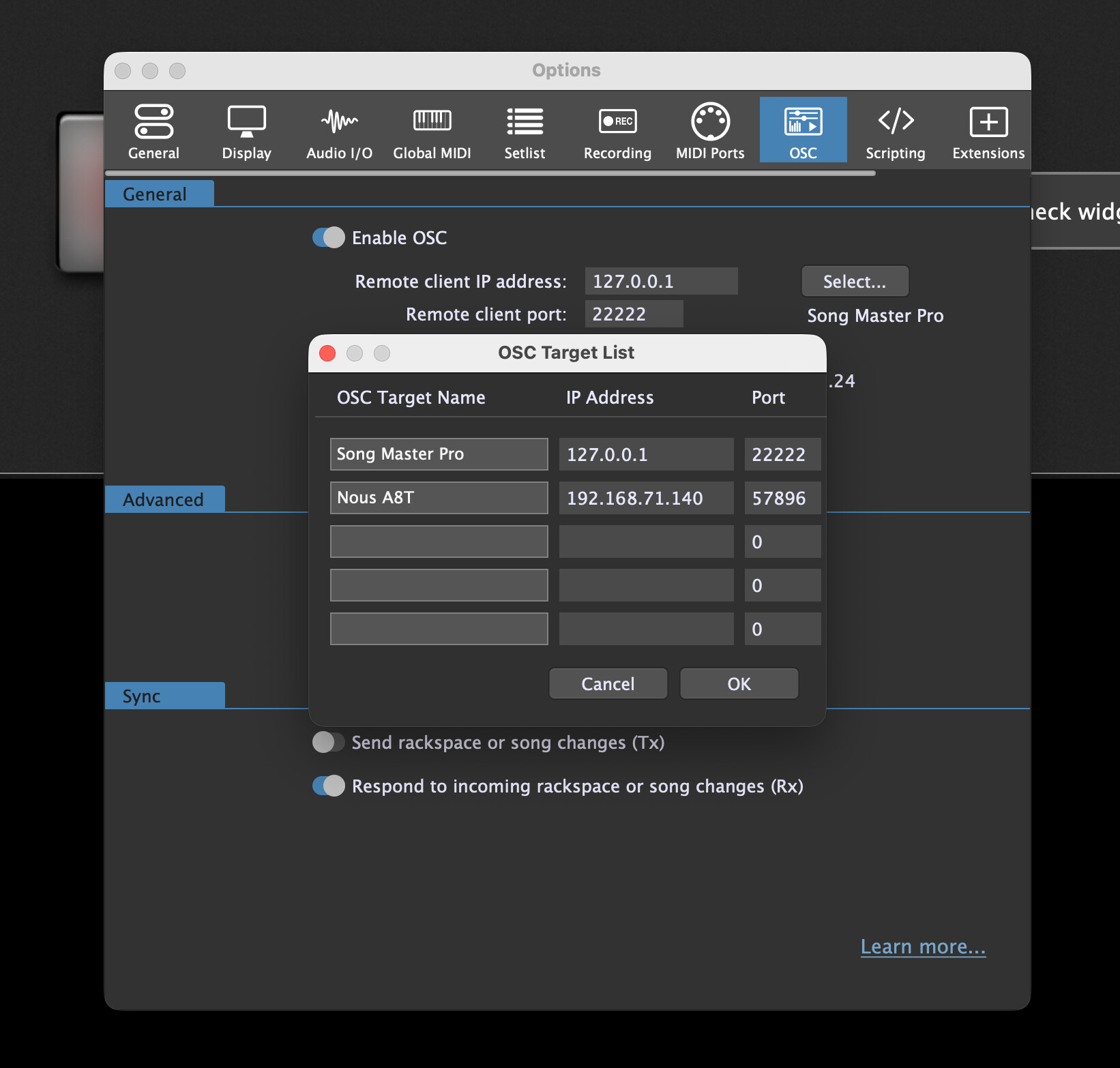Disable Respond to incoming changes (Rx)
1120x1068 pixels.
pyautogui.click(x=329, y=786)
